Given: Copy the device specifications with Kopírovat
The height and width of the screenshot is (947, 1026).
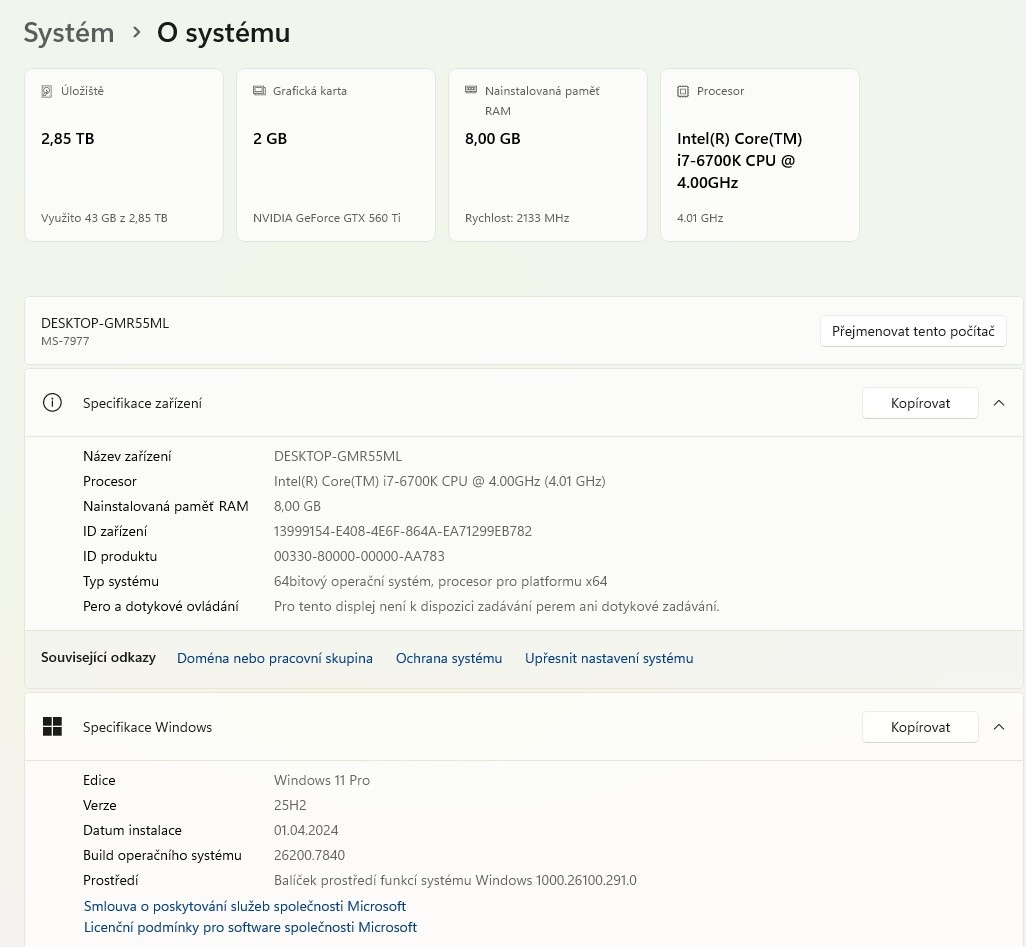Looking at the screenshot, I should (x=920, y=403).
